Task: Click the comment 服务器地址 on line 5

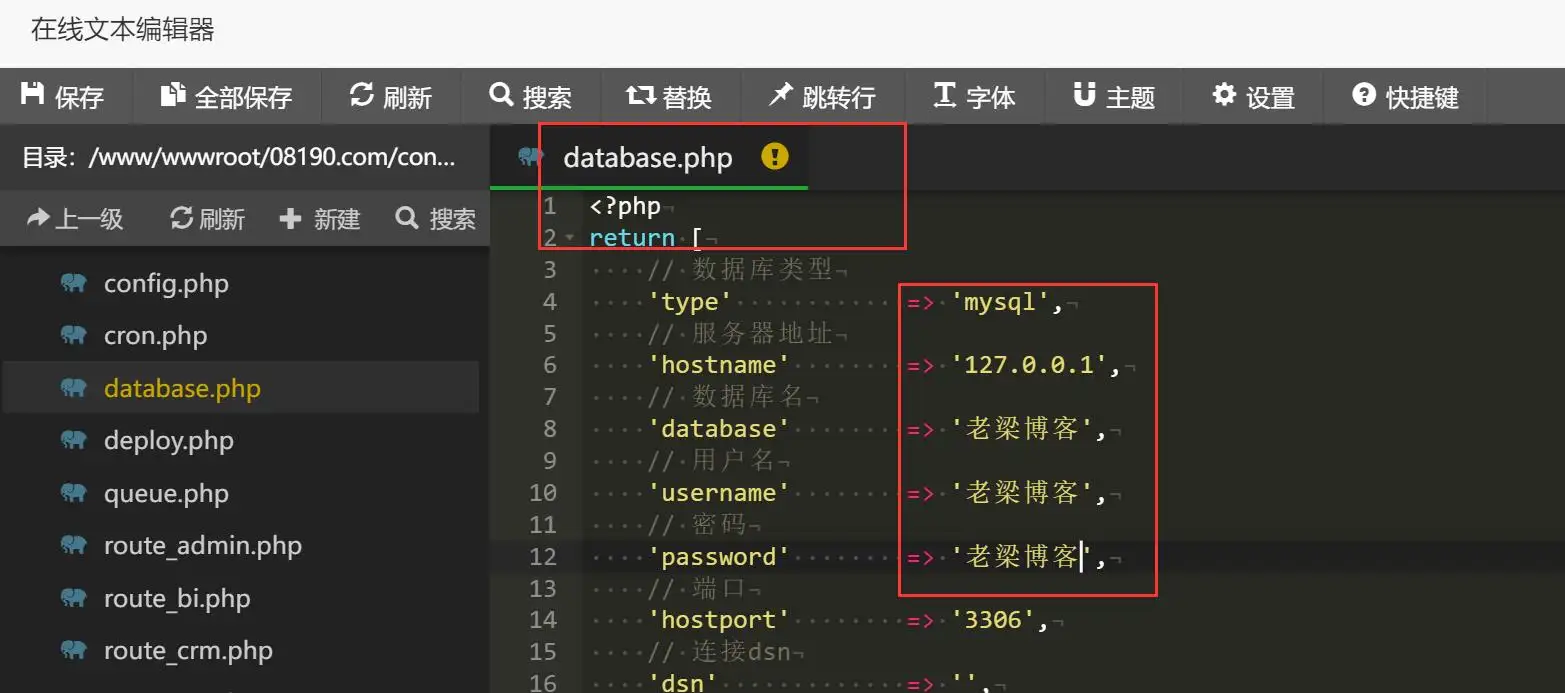Action: point(762,333)
